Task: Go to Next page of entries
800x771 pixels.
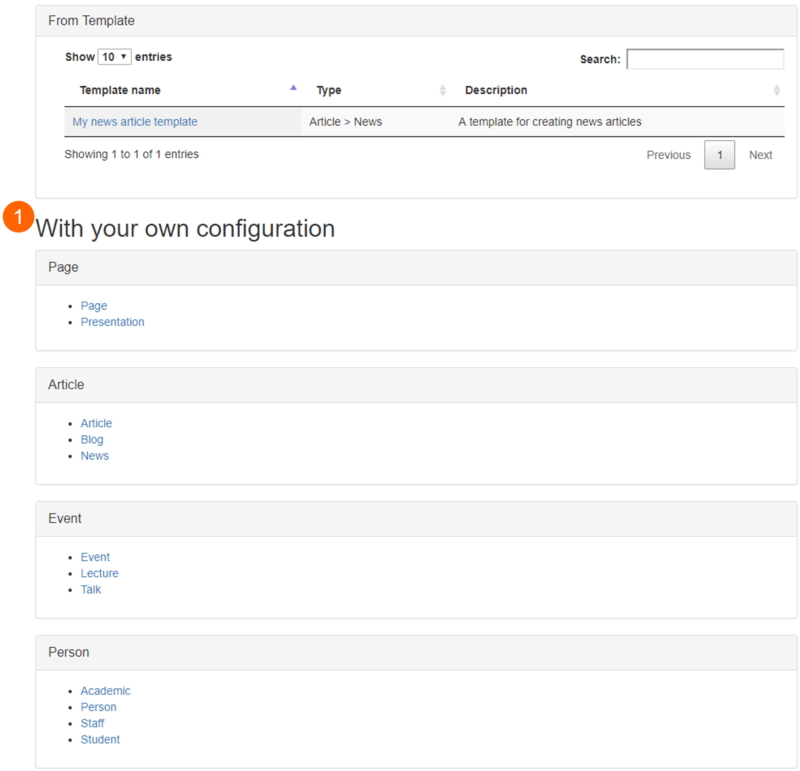Action: (x=760, y=155)
